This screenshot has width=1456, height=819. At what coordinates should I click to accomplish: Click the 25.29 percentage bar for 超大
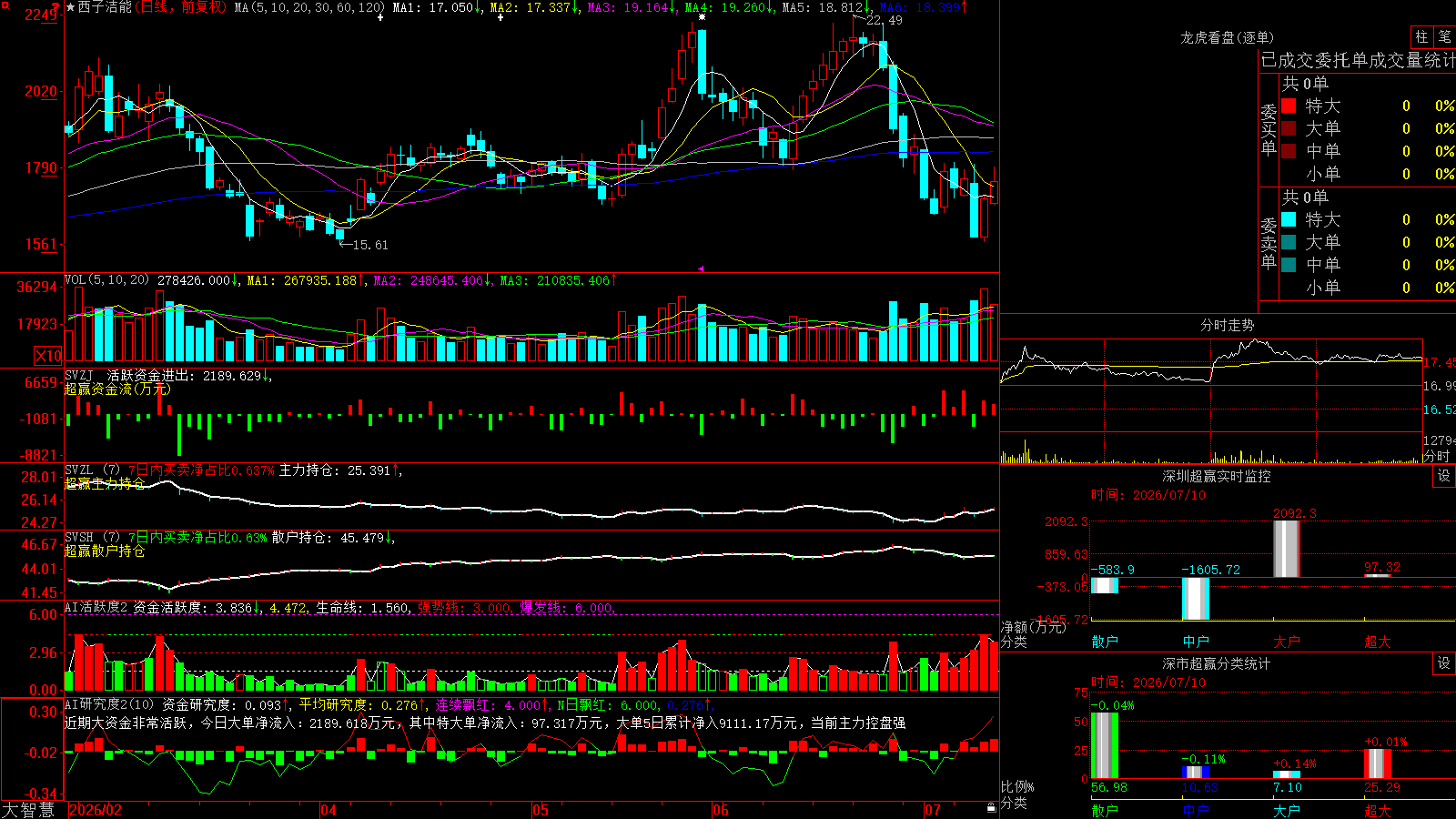tap(1378, 763)
